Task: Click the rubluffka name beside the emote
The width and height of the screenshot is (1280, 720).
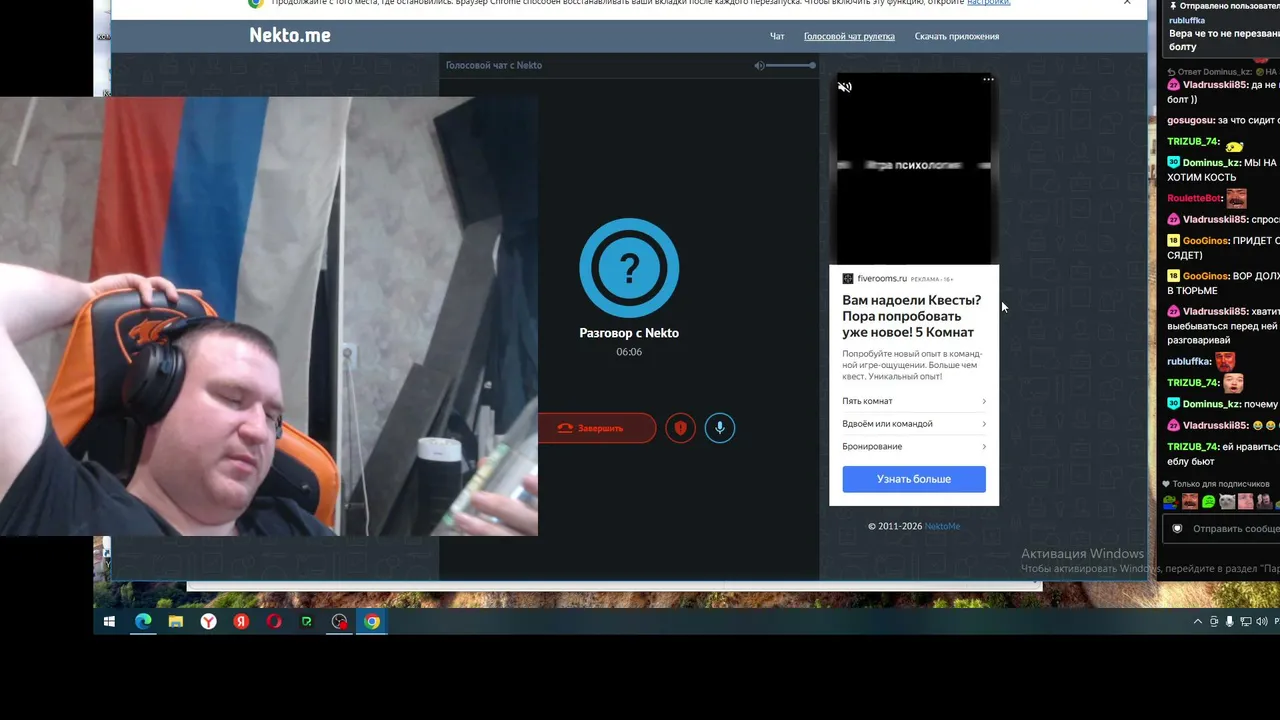Action: click(x=1189, y=362)
